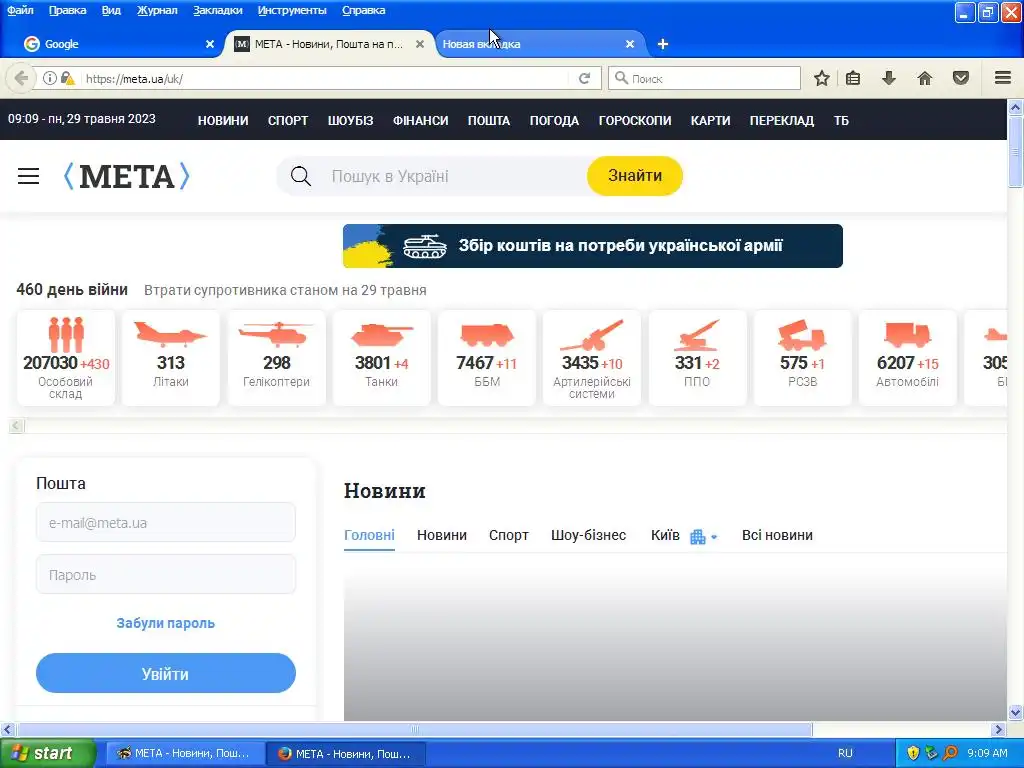Select the Літаки losses card

[x=171, y=358]
